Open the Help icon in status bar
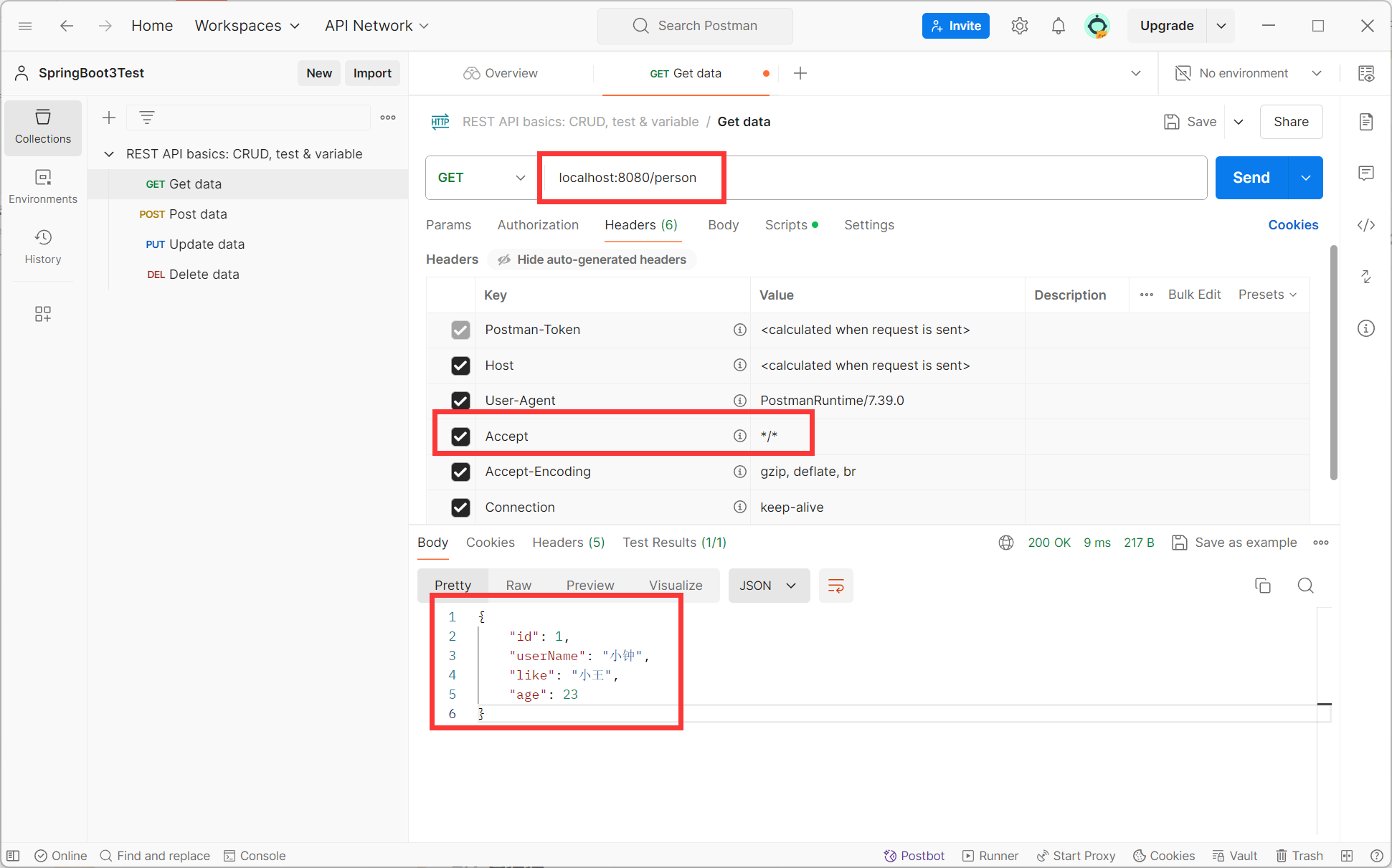1392x868 pixels. coord(1376,856)
